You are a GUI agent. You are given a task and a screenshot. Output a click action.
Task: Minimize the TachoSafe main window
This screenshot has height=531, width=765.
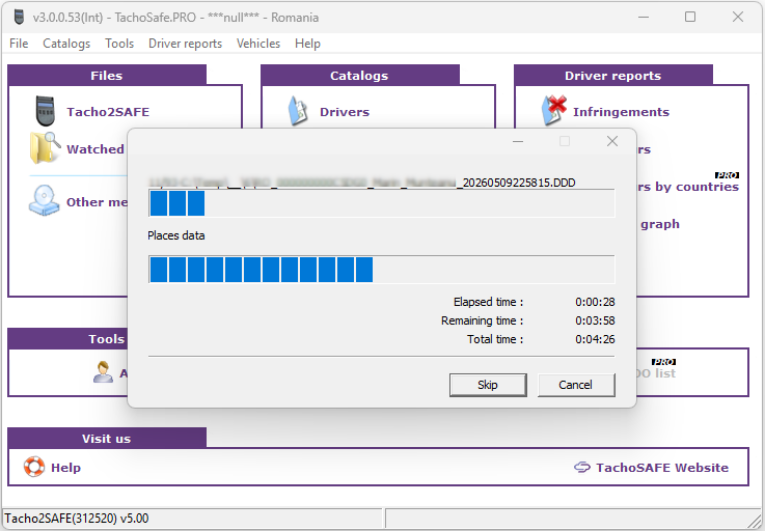pyautogui.click(x=644, y=17)
